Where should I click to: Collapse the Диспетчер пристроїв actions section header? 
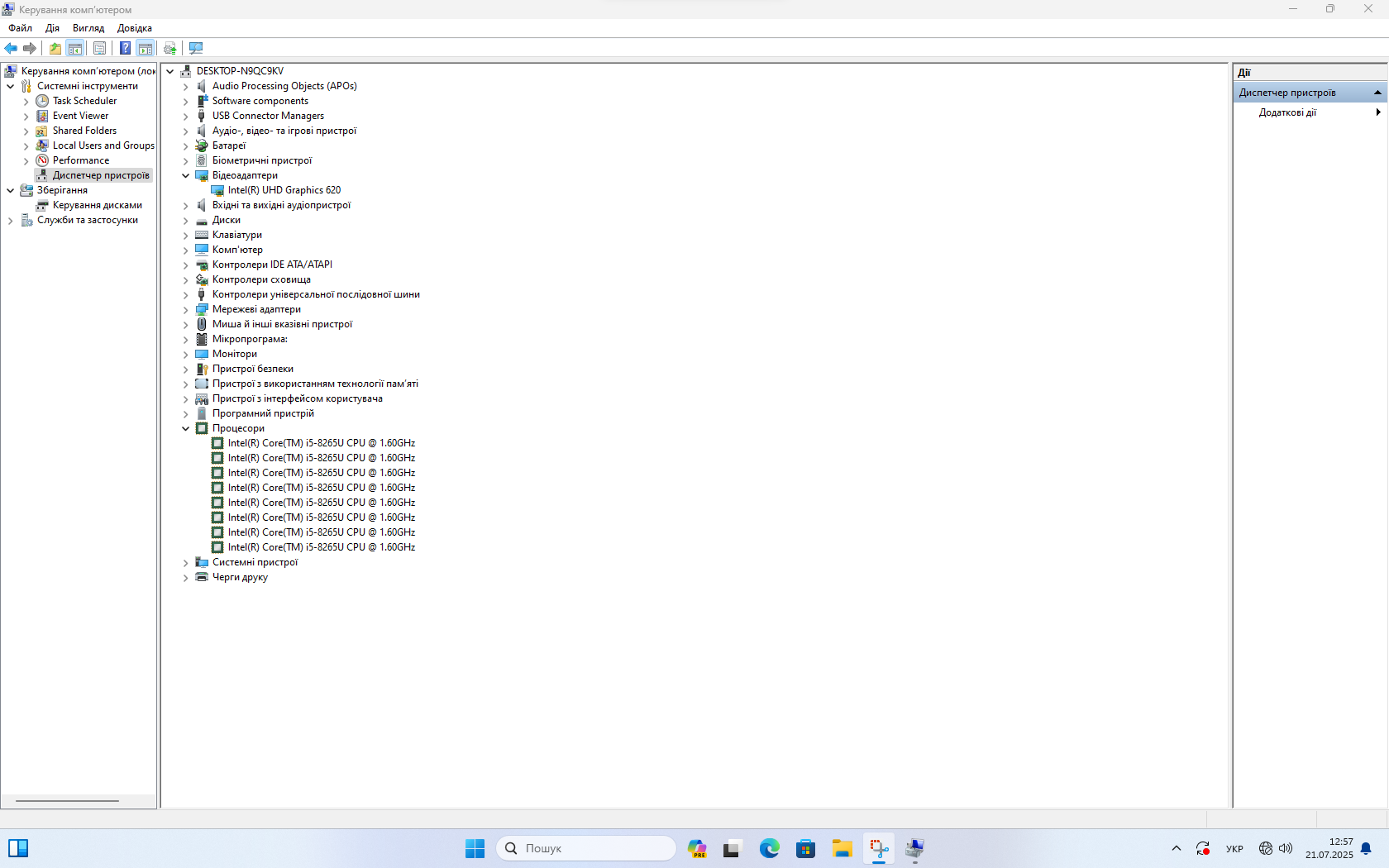click(x=1377, y=93)
